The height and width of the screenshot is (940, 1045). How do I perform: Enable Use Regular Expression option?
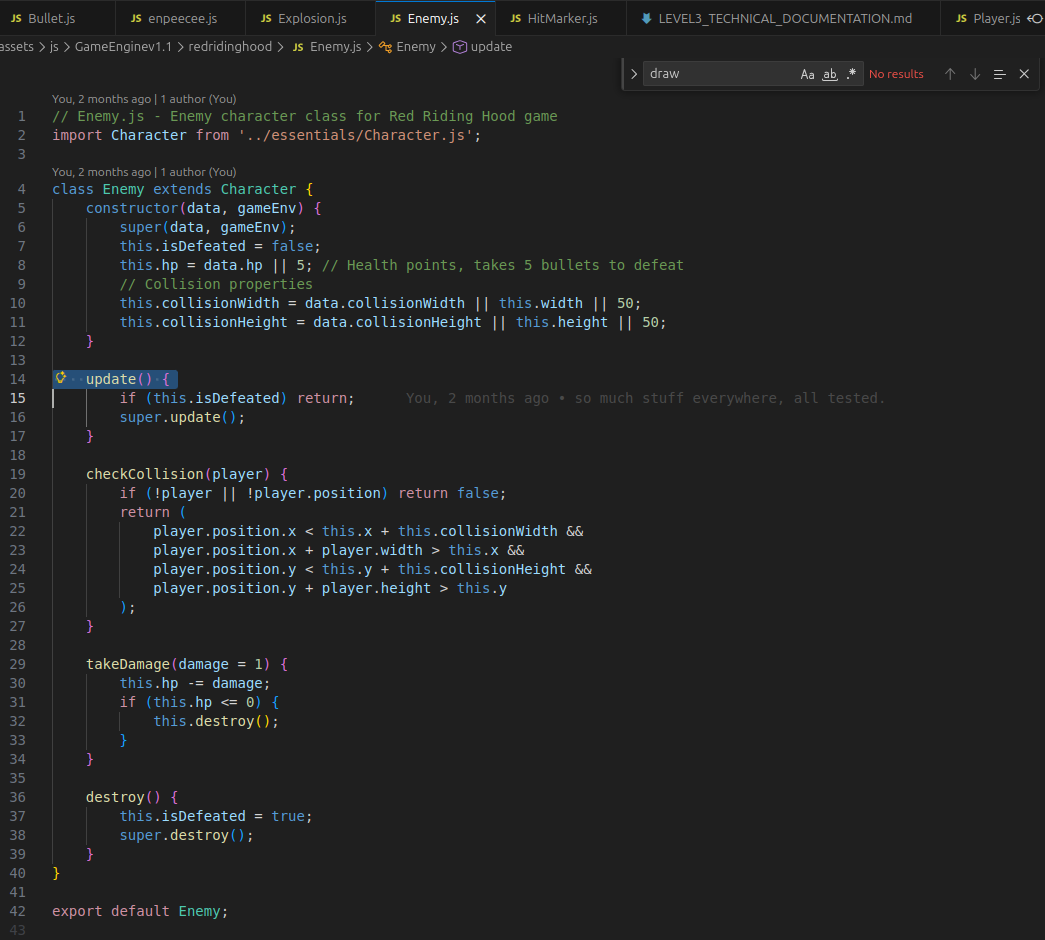point(851,74)
